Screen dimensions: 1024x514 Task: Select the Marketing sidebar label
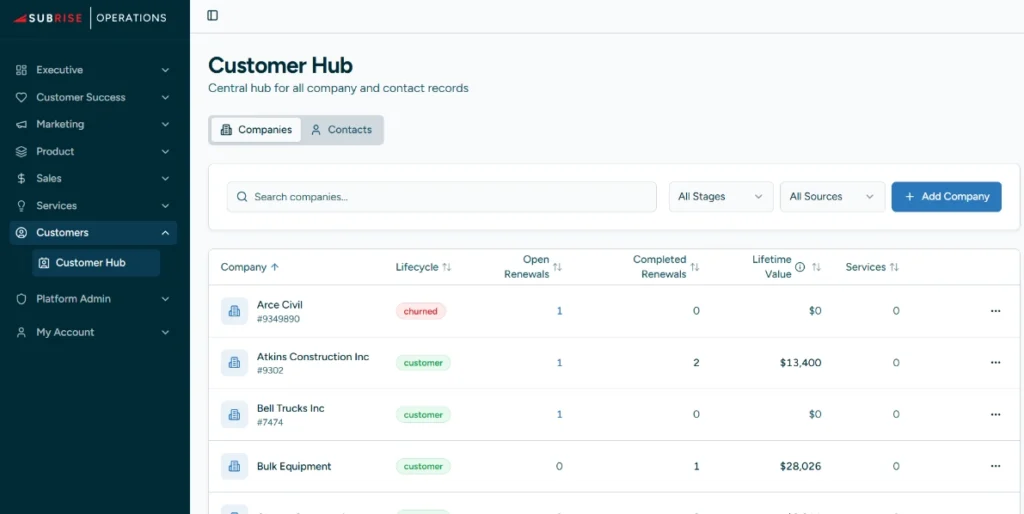[x=60, y=124]
